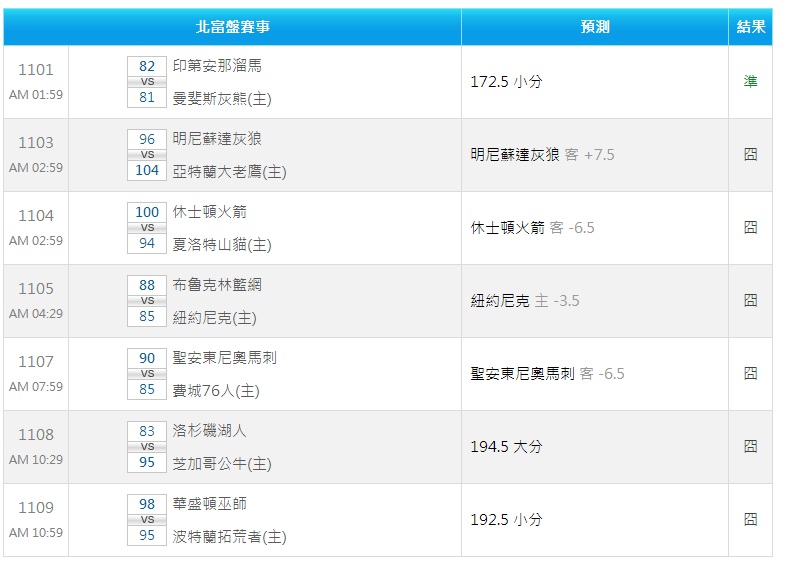Click team name 休士頓火箭 in matchup column
This screenshot has height=563, width=787.
point(209,212)
